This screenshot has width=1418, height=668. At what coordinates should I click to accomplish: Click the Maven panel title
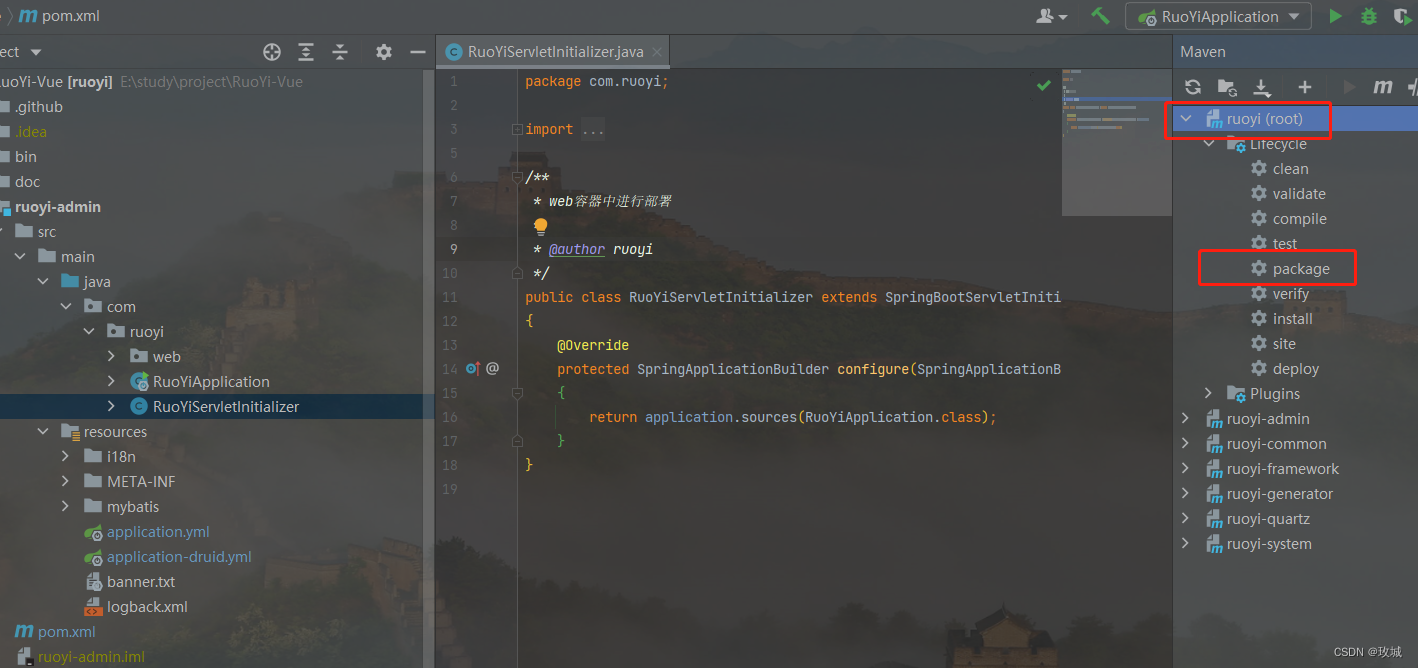tap(1202, 52)
